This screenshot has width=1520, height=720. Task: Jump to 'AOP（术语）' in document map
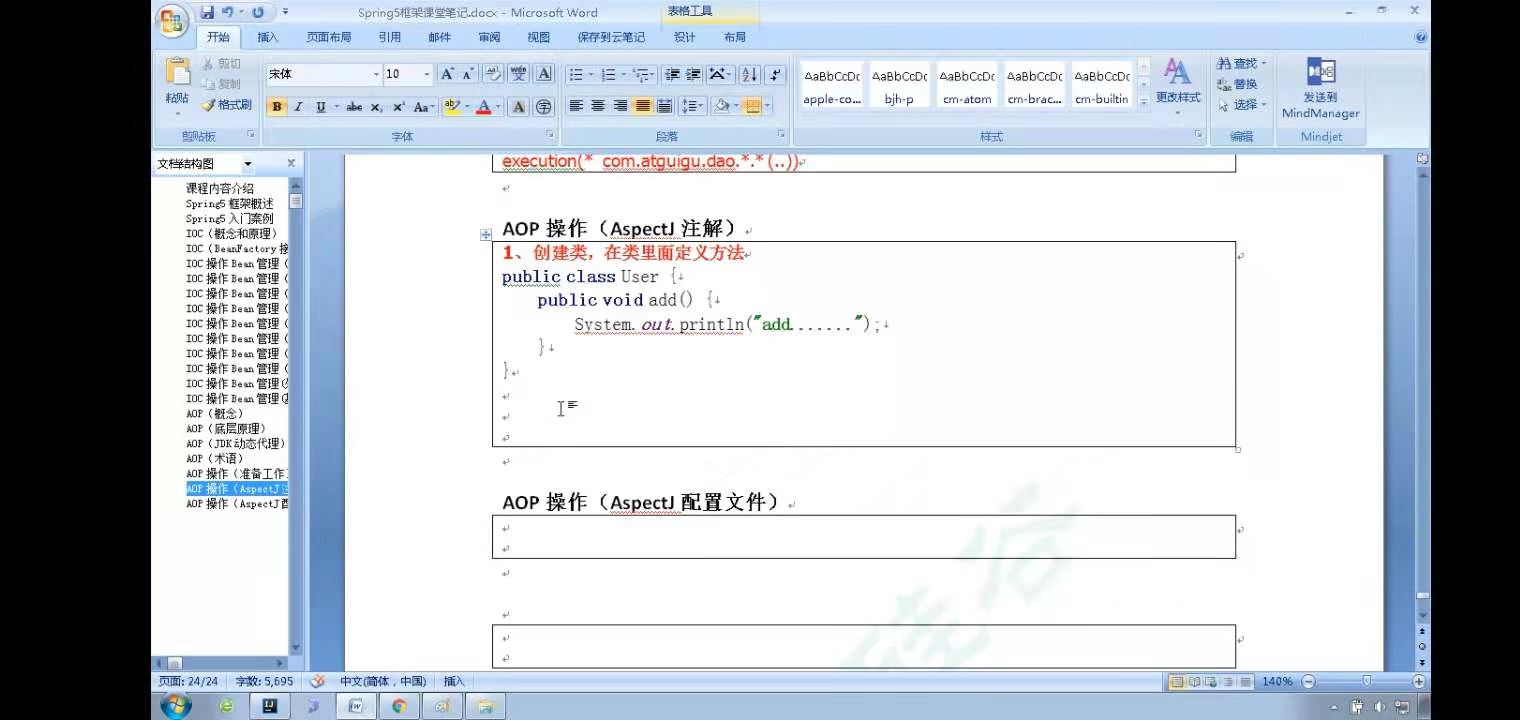214,459
